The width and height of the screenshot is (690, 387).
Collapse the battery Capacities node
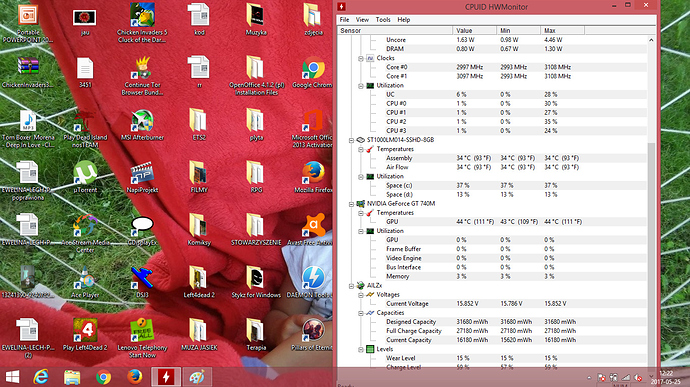tap(360, 313)
